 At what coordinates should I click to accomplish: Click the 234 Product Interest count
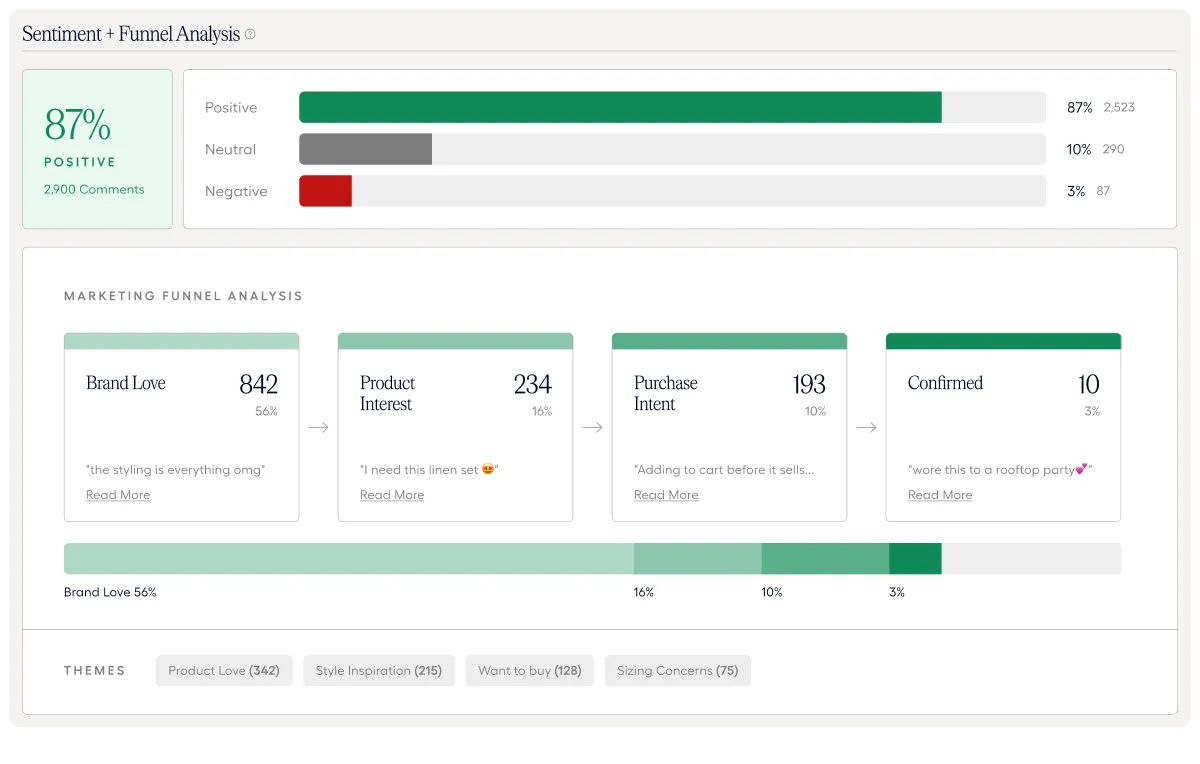[x=533, y=384]
